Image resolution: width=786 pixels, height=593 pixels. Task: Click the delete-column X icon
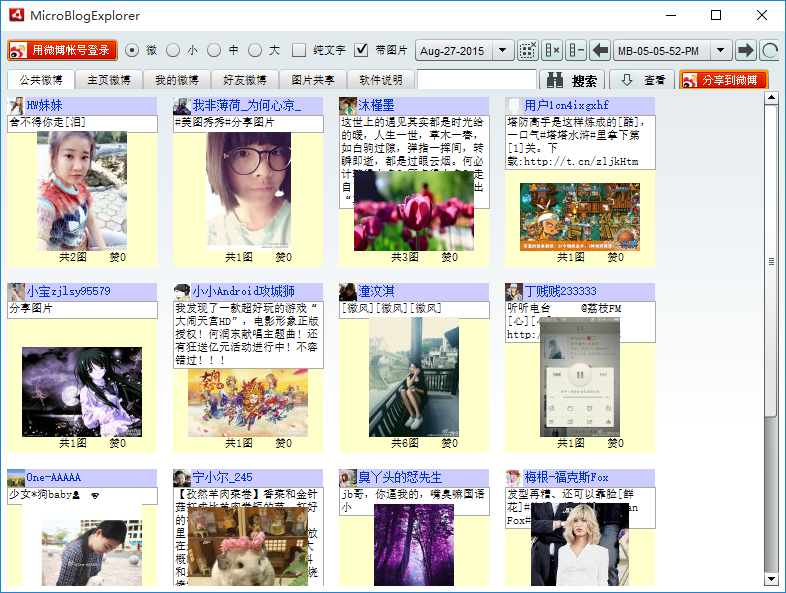pyautogui.click(x=552, y=50)
